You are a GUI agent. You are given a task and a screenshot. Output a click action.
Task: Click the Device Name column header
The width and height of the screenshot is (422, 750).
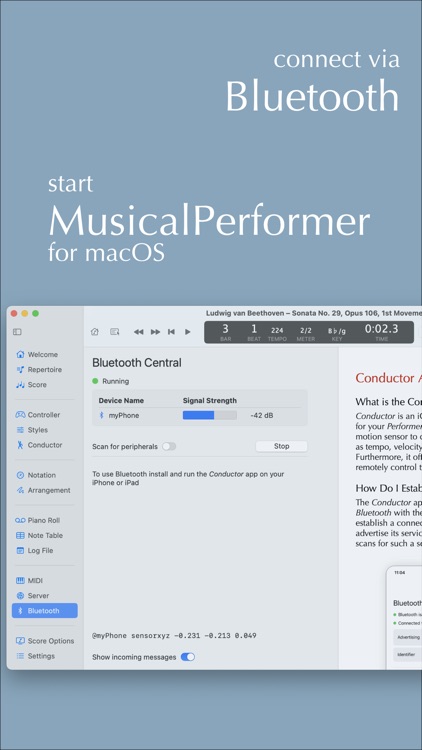[121, 400]
